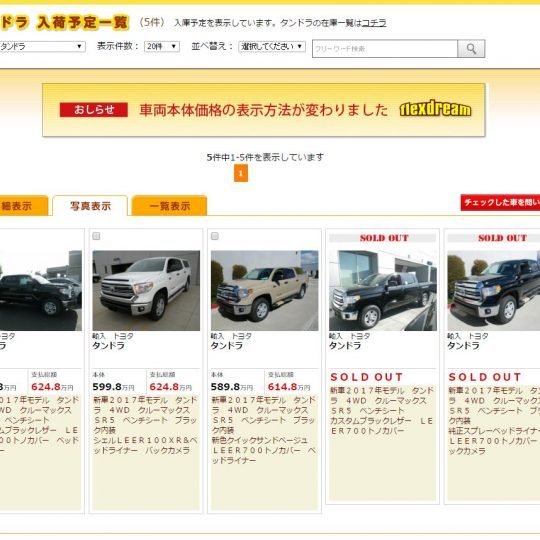Screen dimensions: 540x540
Task: Click the red チェックした車を問い合わせ button
Action: pos(500,202)
